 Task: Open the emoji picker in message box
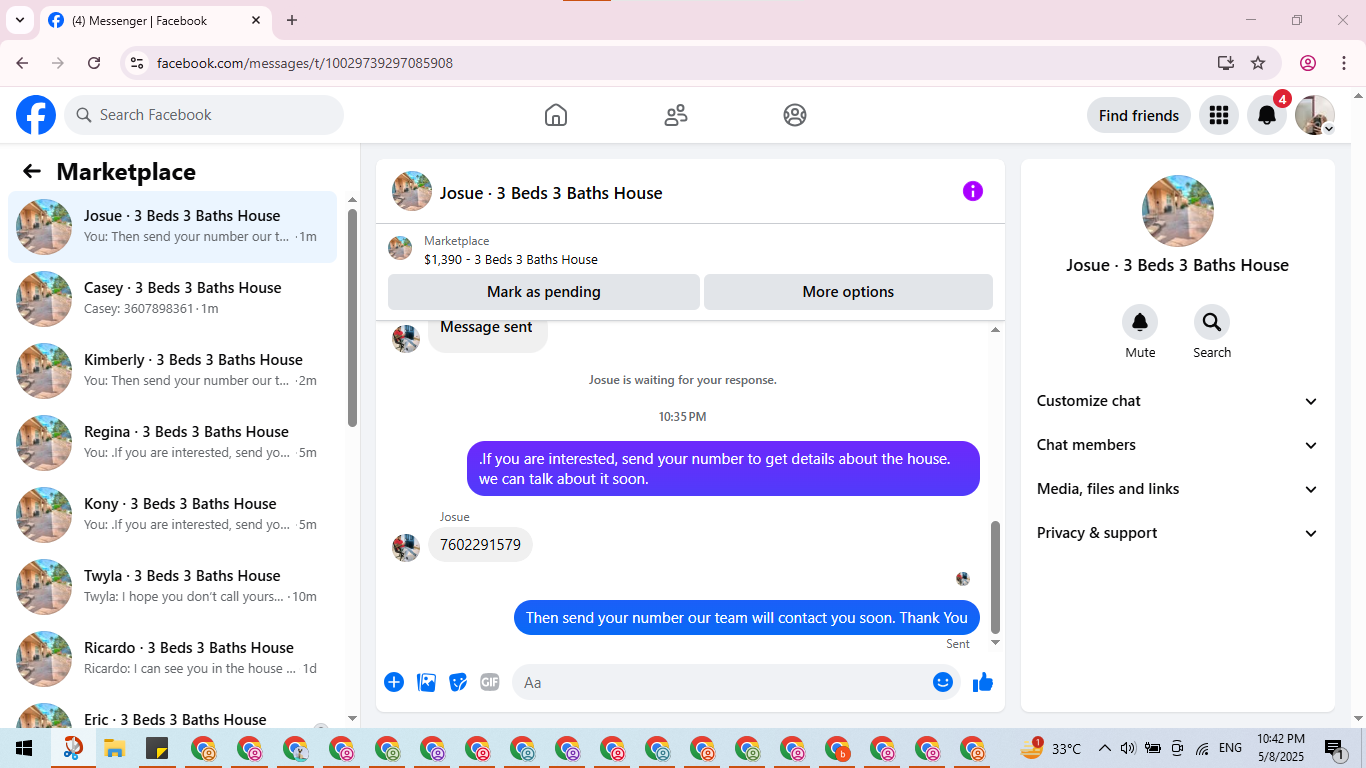click(x=942, y=682)
